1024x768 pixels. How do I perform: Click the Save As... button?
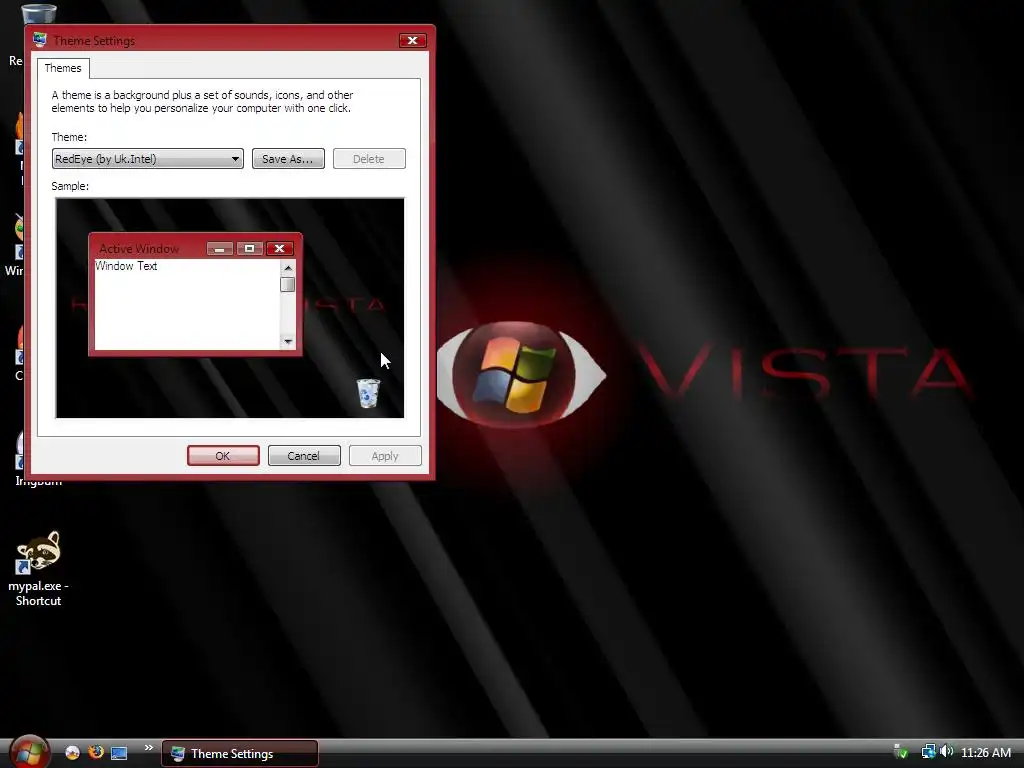coord(288,159)
